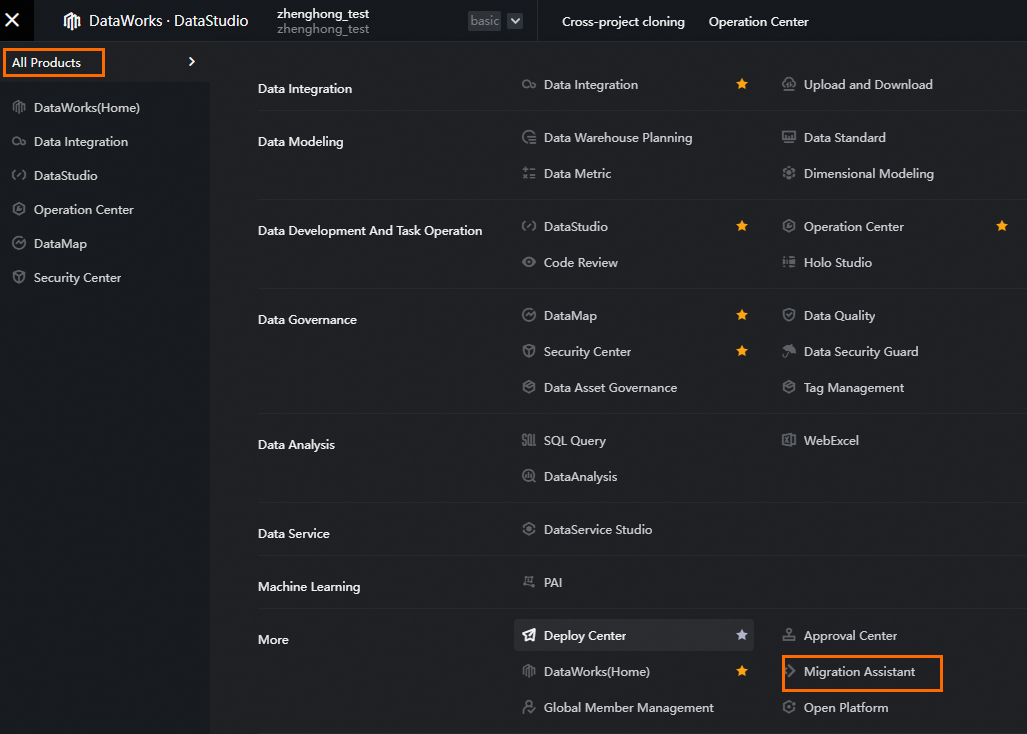This screenshot has height=734, width=1027.
Task: Open Security Center in the left sidebar
Action: click(77, 278)
